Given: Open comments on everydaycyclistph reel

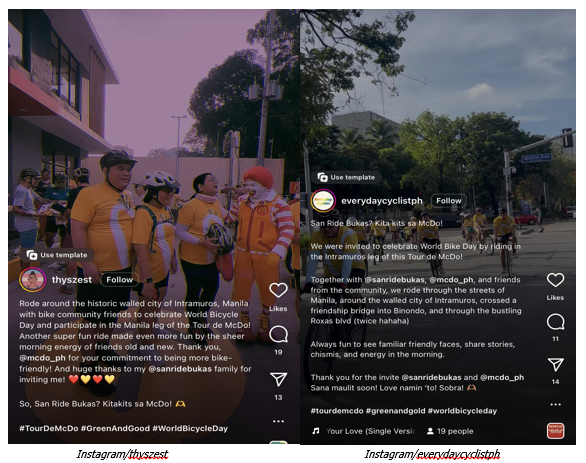Looking at the screenshot, I should pyautogui.click(x=555, y=322).
